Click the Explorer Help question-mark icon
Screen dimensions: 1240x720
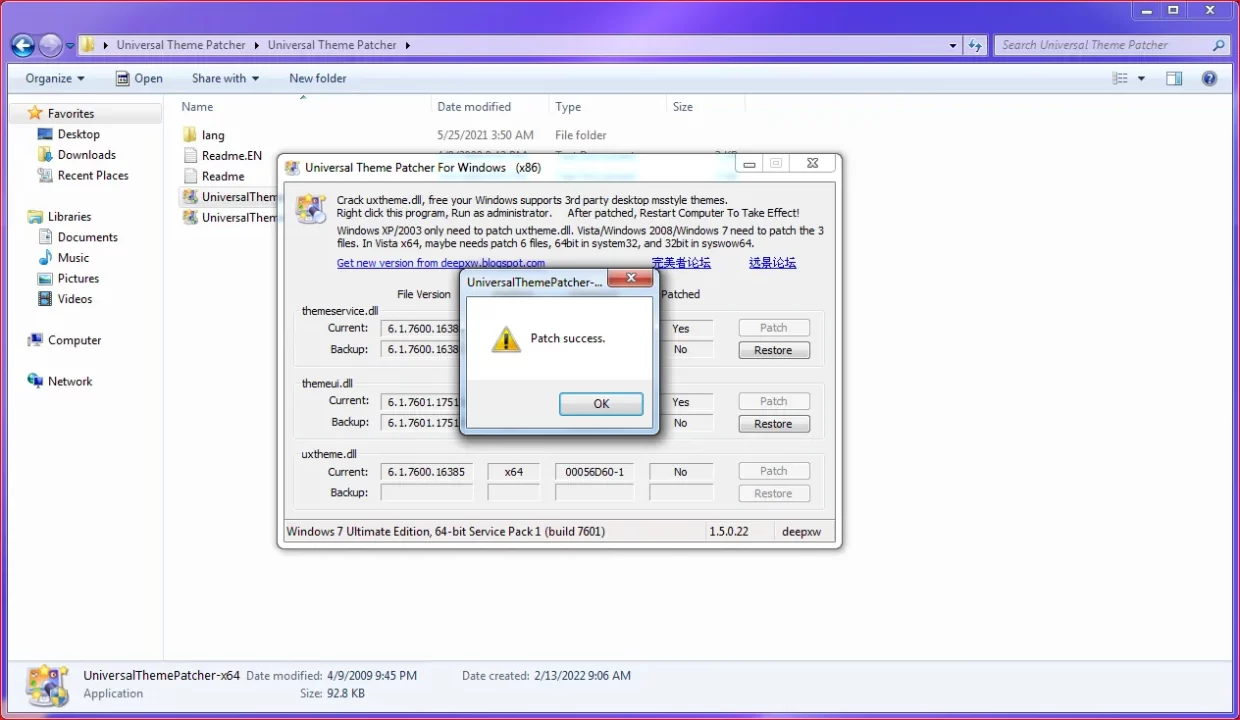[x=1209, y=78]
